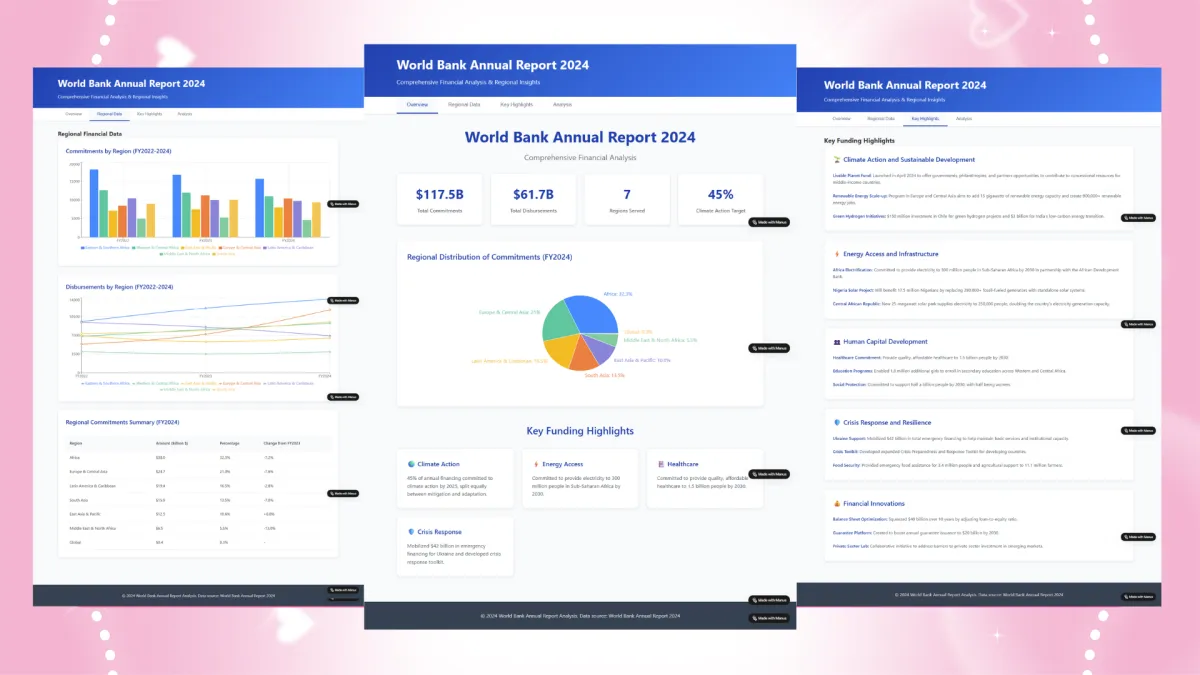This screenshot has width=1200, height=675.
Task: Go to Overview tab in the right page
Action: pos(842,118)
